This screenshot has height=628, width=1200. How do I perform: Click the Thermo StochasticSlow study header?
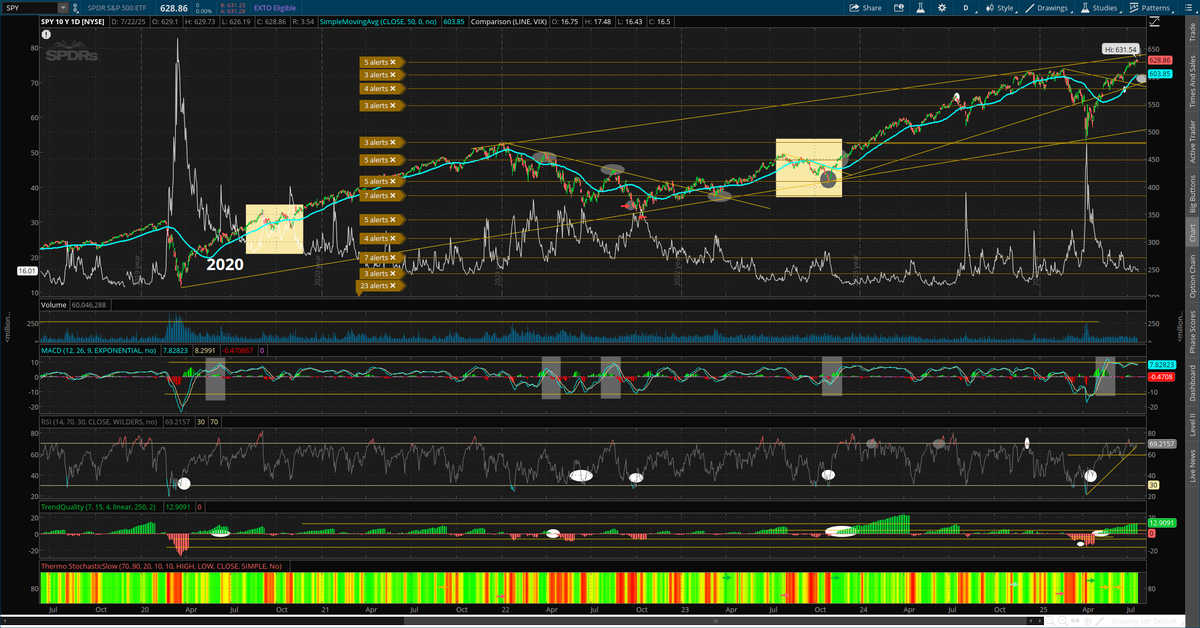tap(163, 566)
